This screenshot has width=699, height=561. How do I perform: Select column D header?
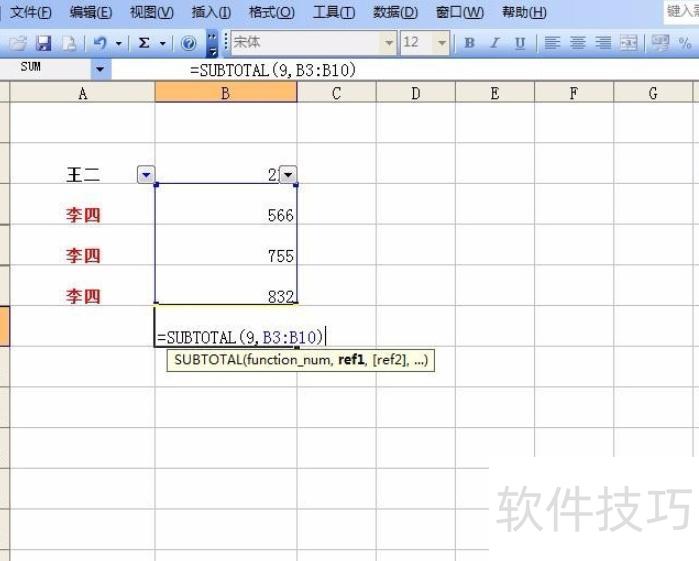[x=415, y=93]
